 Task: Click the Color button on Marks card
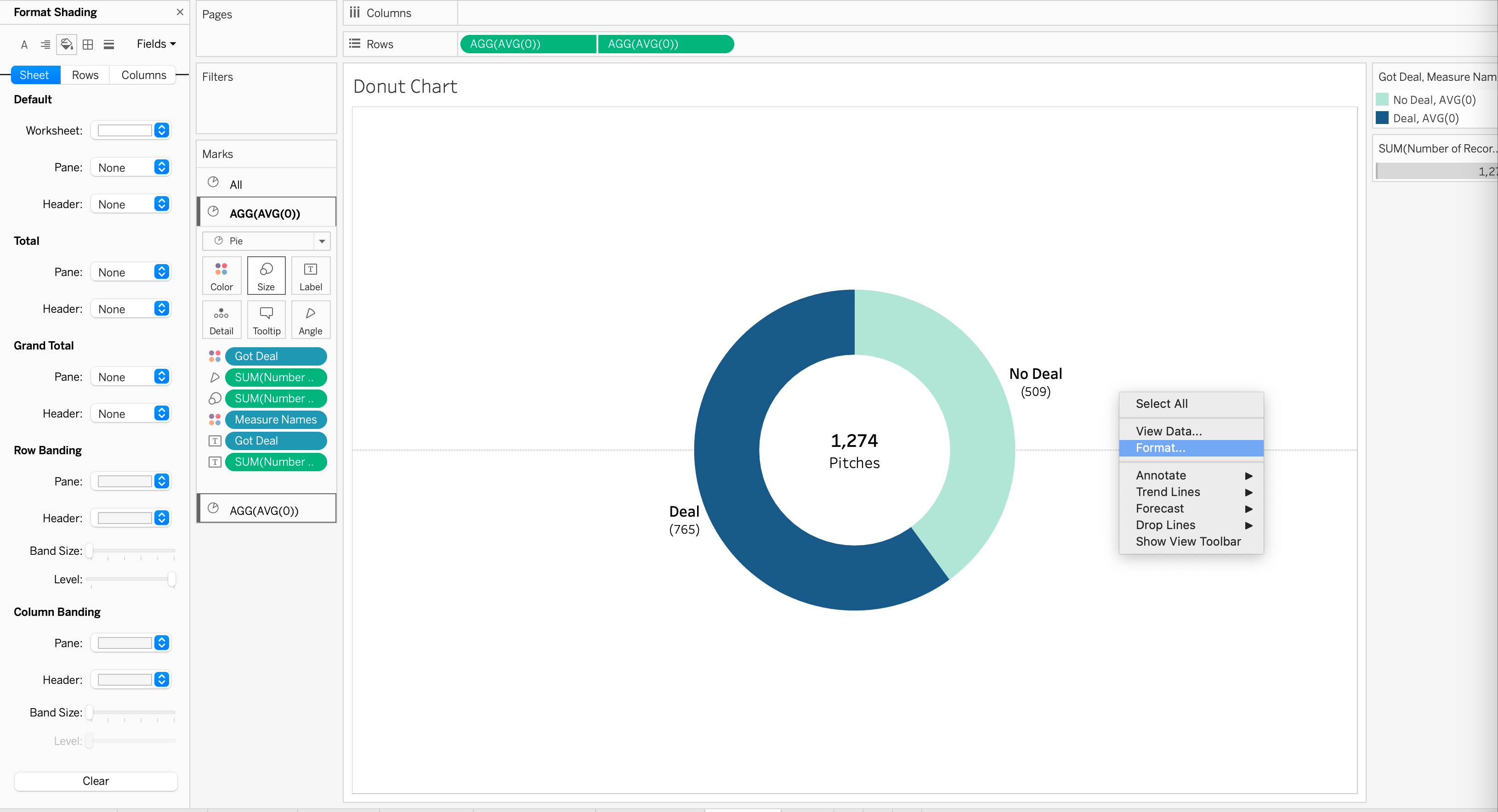(x=221, y=276)
